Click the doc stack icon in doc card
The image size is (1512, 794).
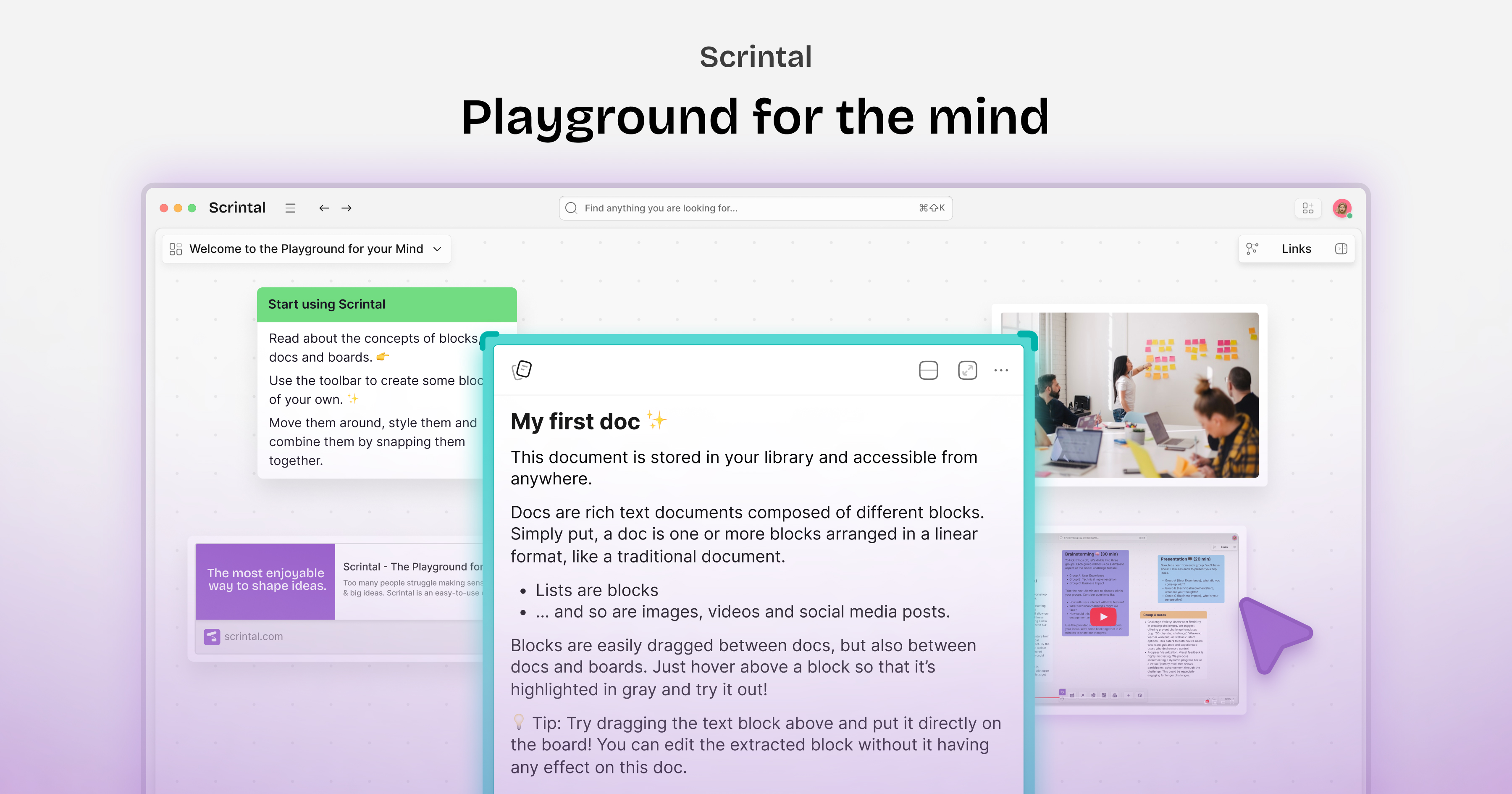tap(522, 370)
